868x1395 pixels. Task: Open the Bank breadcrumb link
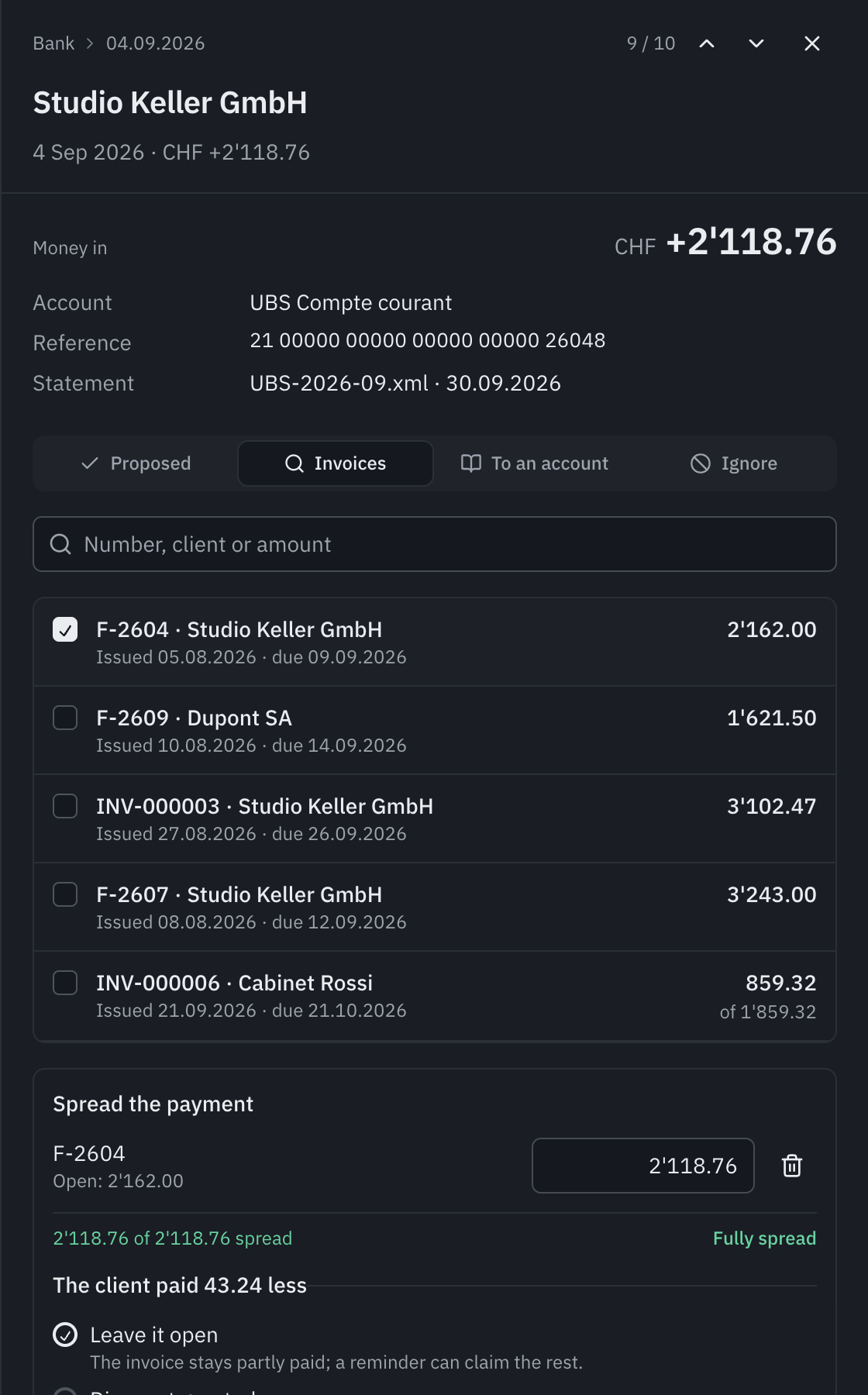point(53,43)
